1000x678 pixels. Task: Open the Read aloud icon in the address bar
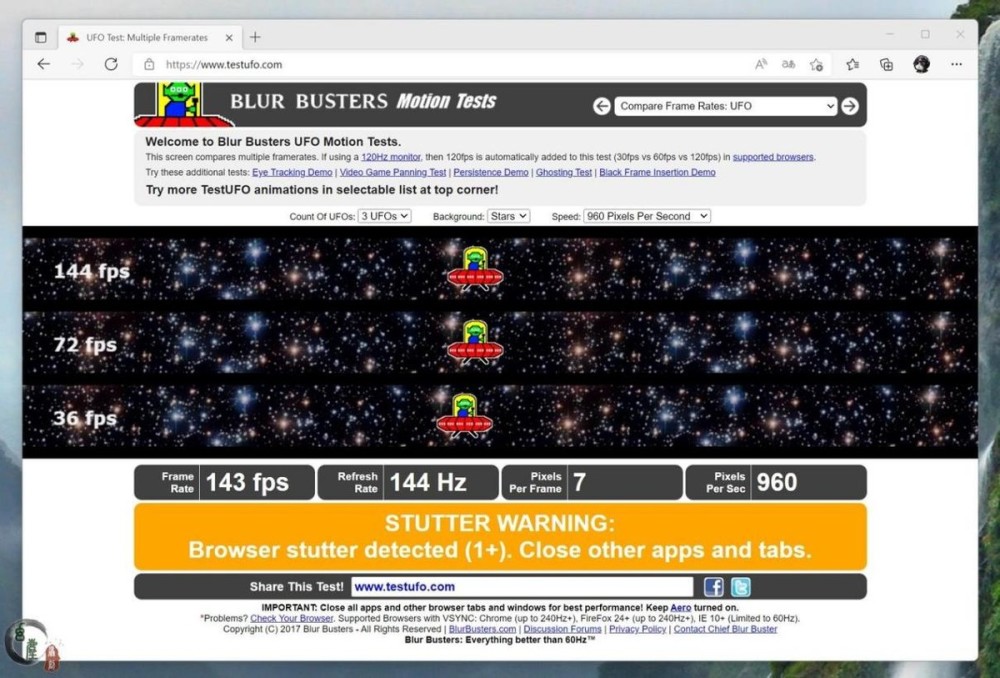[760, 64]
